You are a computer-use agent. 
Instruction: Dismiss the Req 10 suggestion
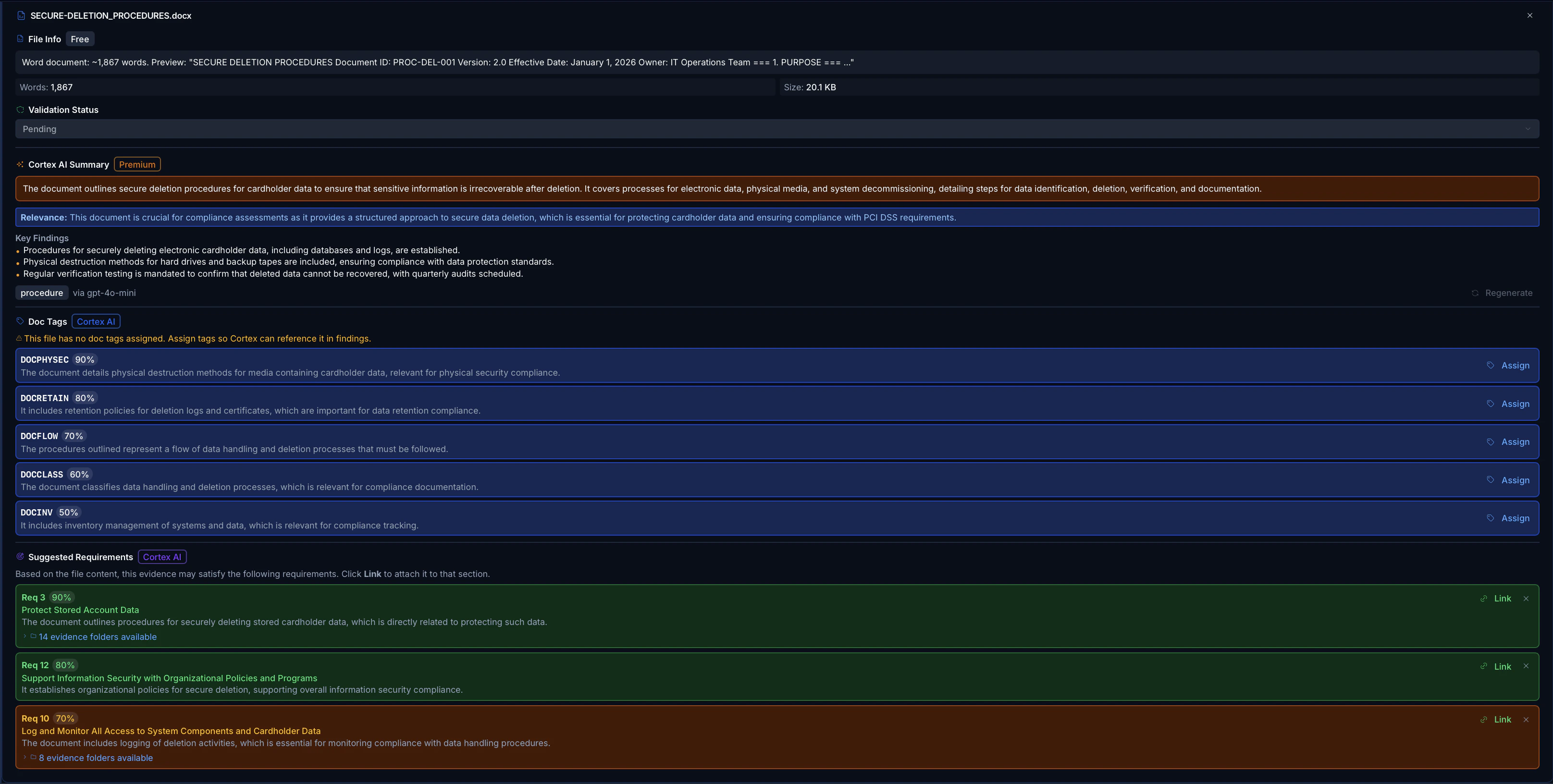tap(1526, 720)
